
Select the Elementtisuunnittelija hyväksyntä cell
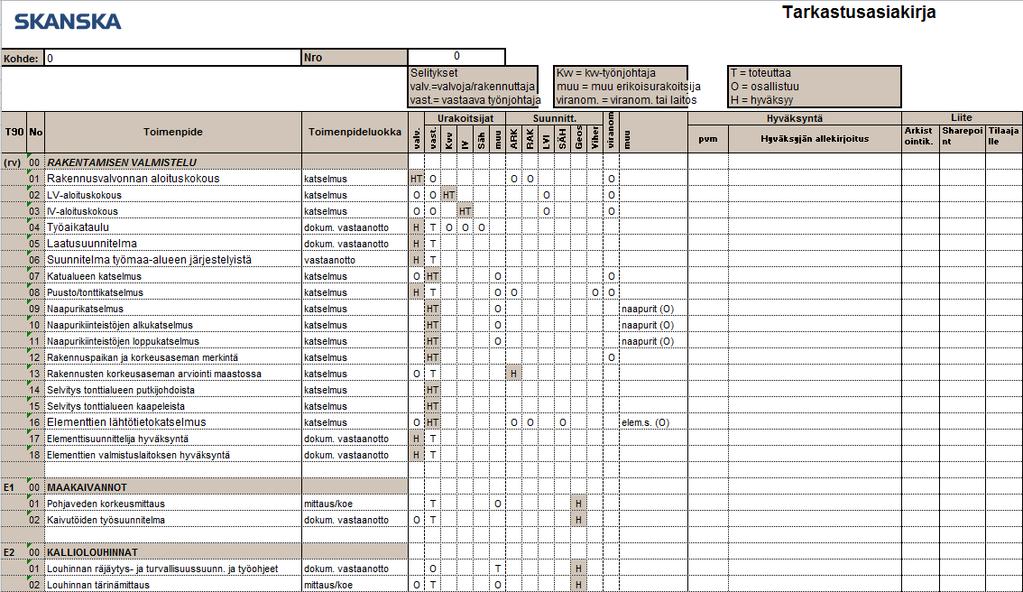click(173, 439)
